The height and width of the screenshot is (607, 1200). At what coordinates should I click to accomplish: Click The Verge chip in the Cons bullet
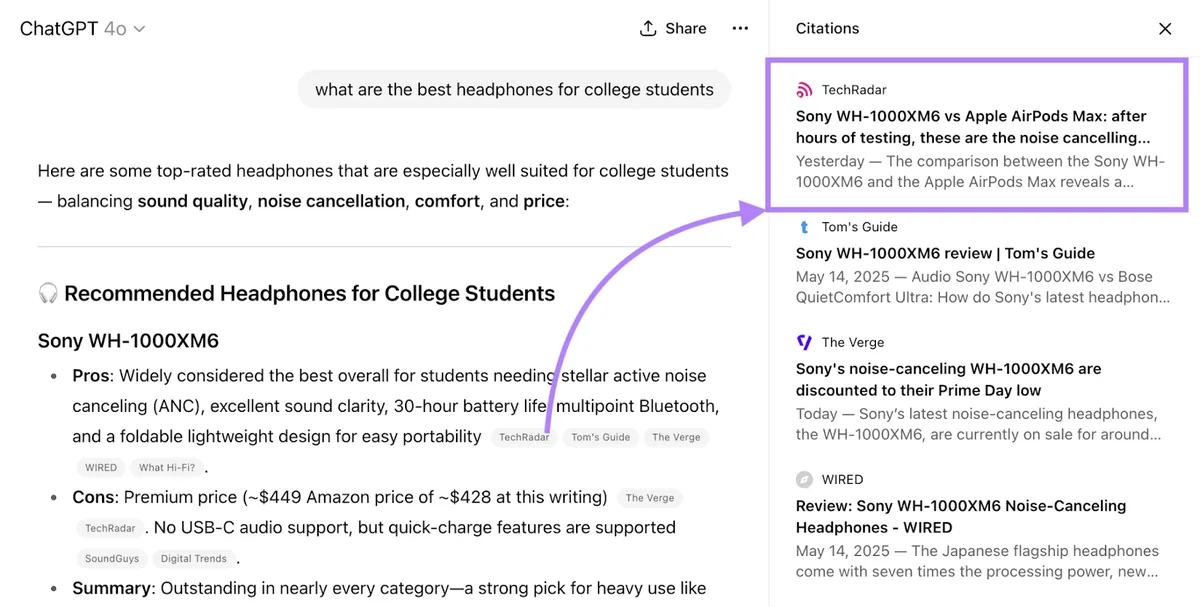tap(650, 498)
